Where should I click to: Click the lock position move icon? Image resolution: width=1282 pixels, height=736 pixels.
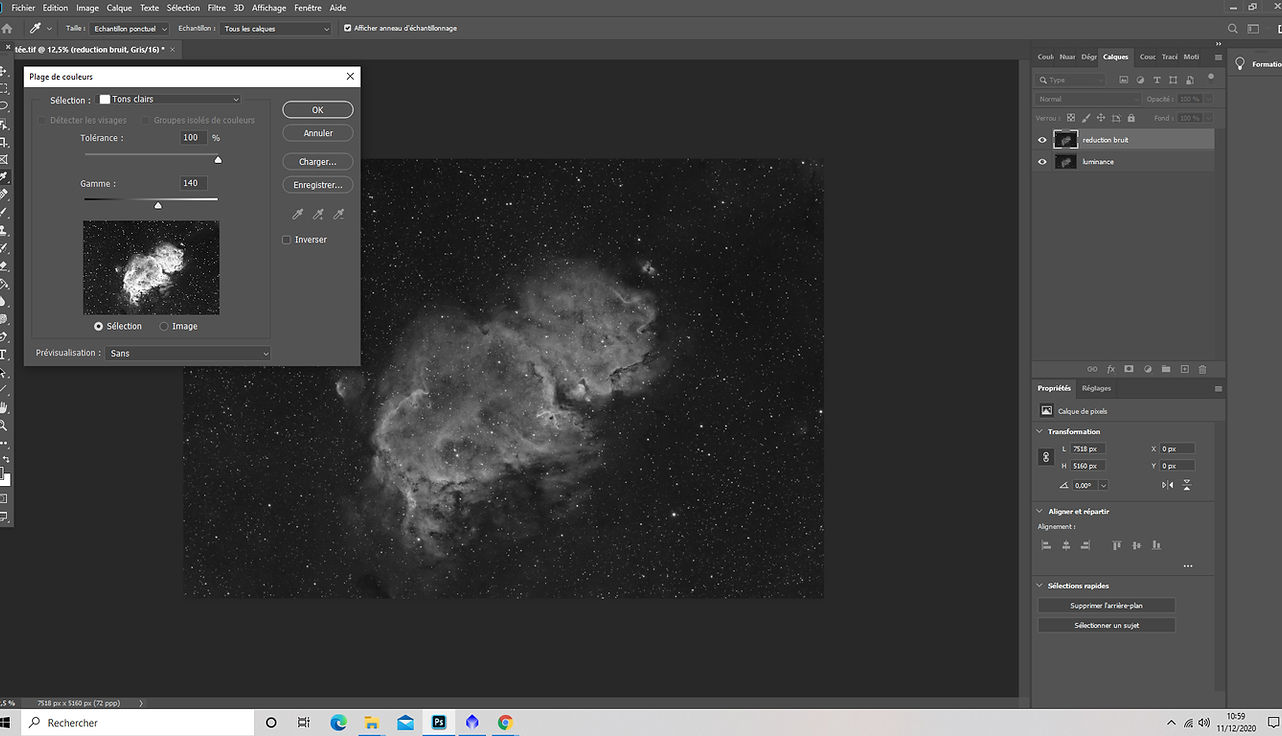(1101, 118)
